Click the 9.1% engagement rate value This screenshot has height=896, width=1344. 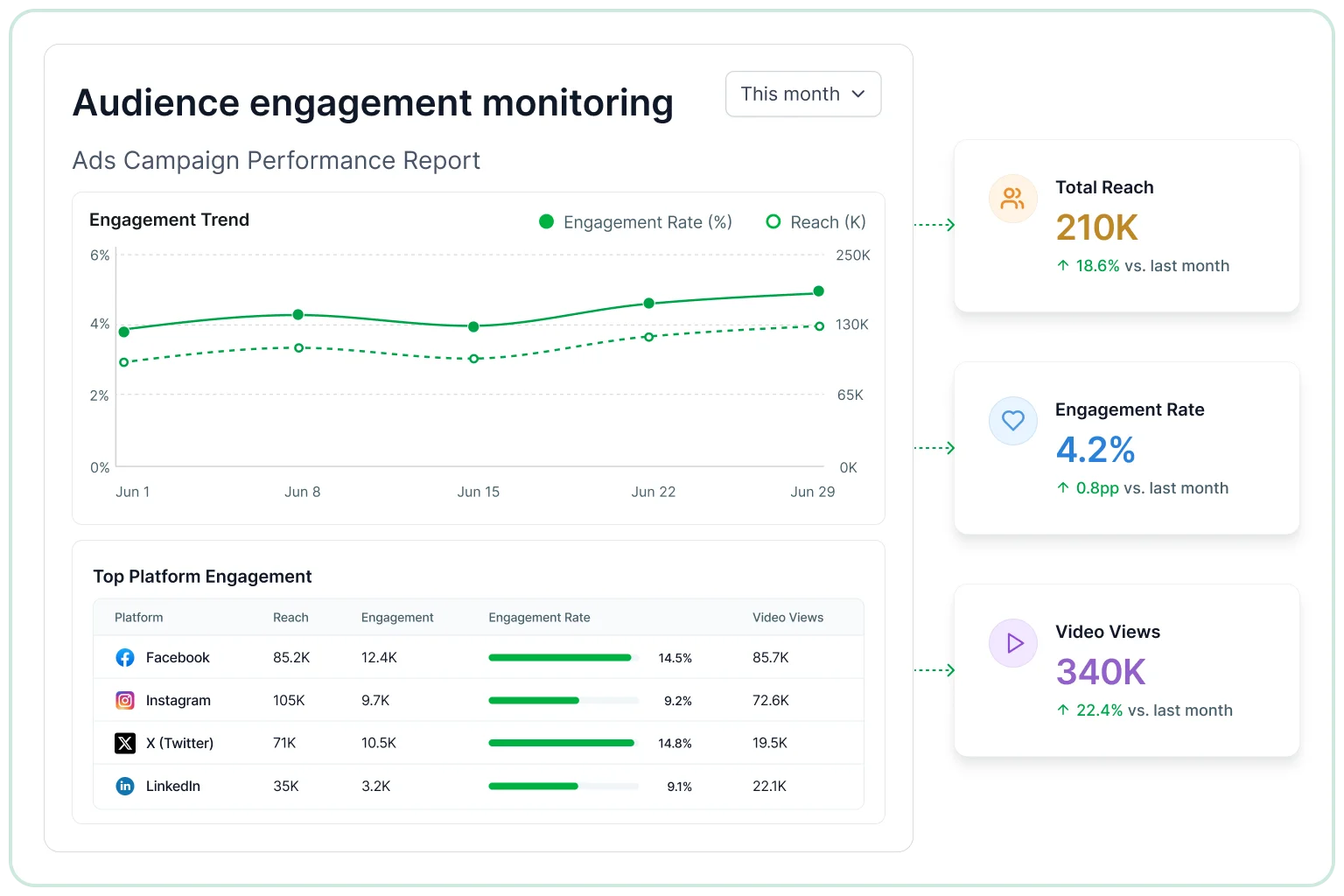tap(679, 787)
